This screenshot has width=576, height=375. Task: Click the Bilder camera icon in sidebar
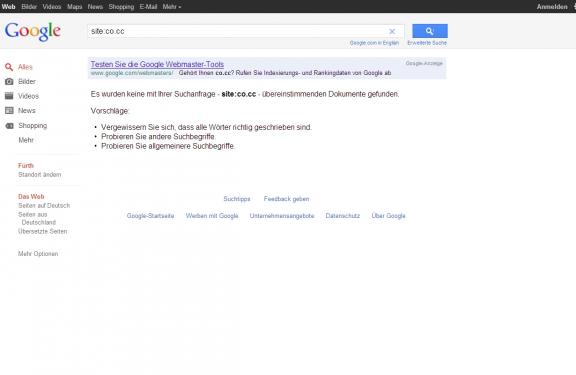pos(9,82)
